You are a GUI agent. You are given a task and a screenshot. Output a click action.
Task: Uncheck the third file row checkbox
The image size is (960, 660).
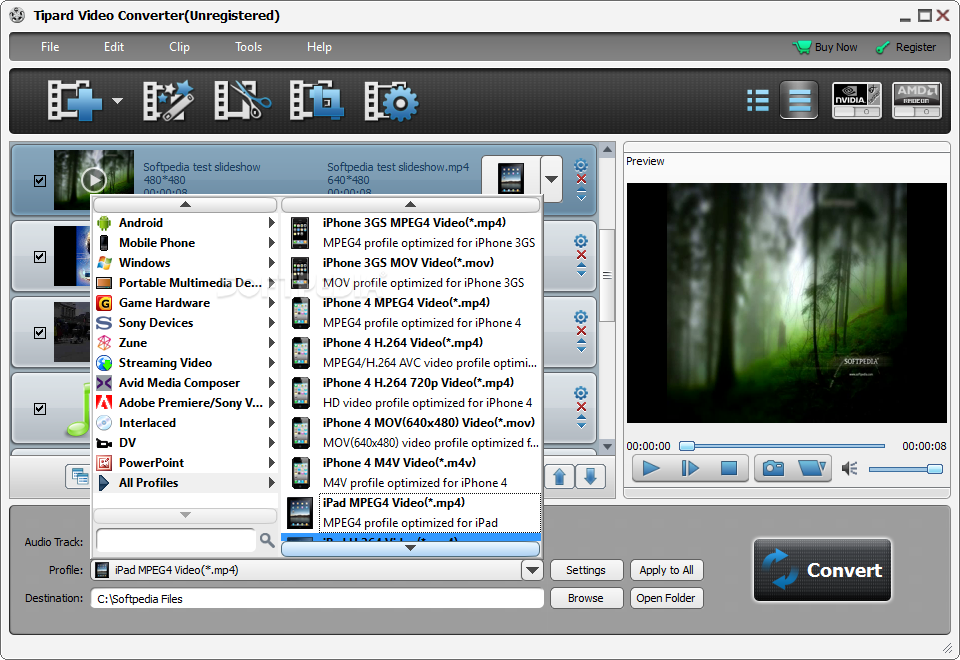click(40, 332)
